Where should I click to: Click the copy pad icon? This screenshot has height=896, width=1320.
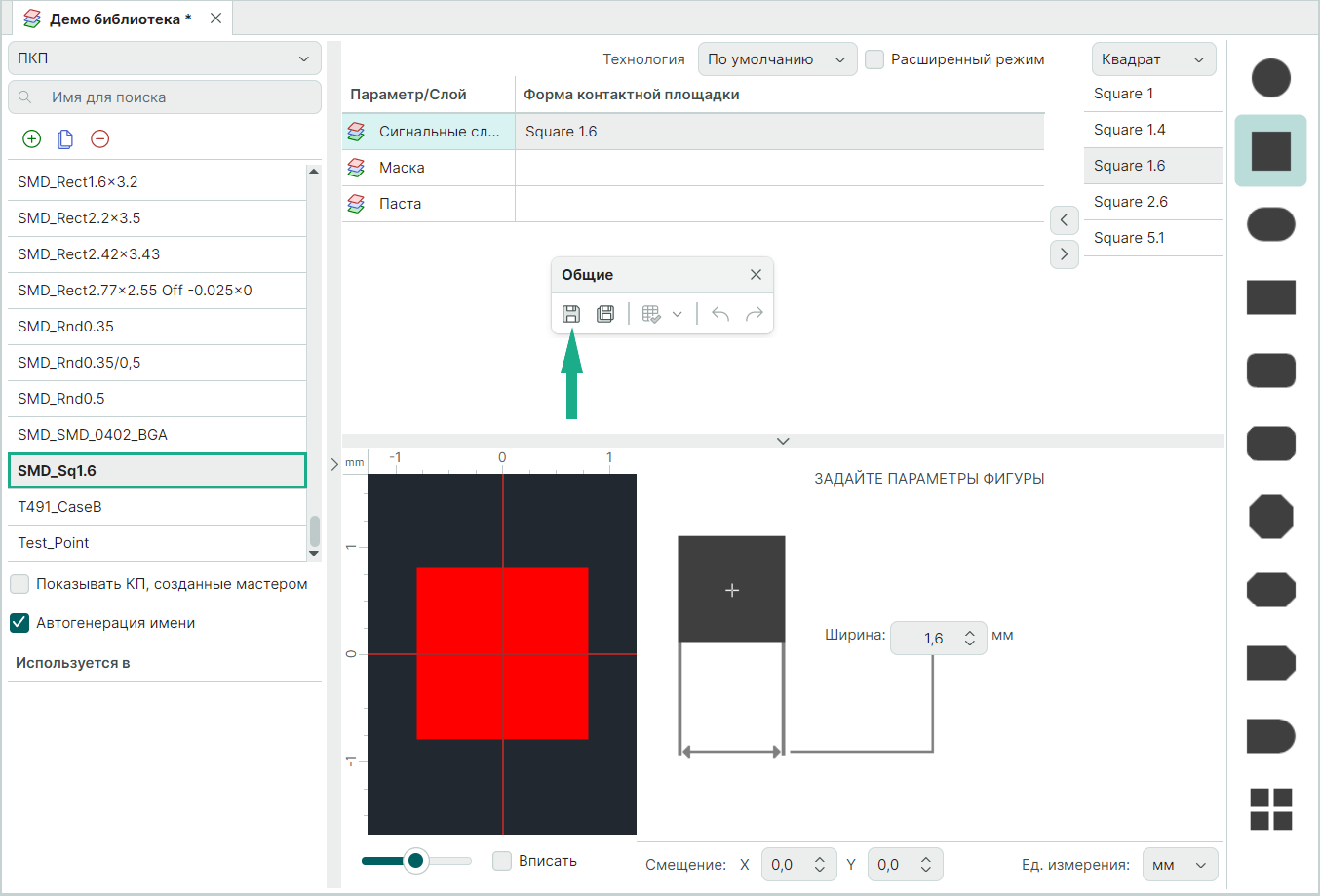pos(65,139)
